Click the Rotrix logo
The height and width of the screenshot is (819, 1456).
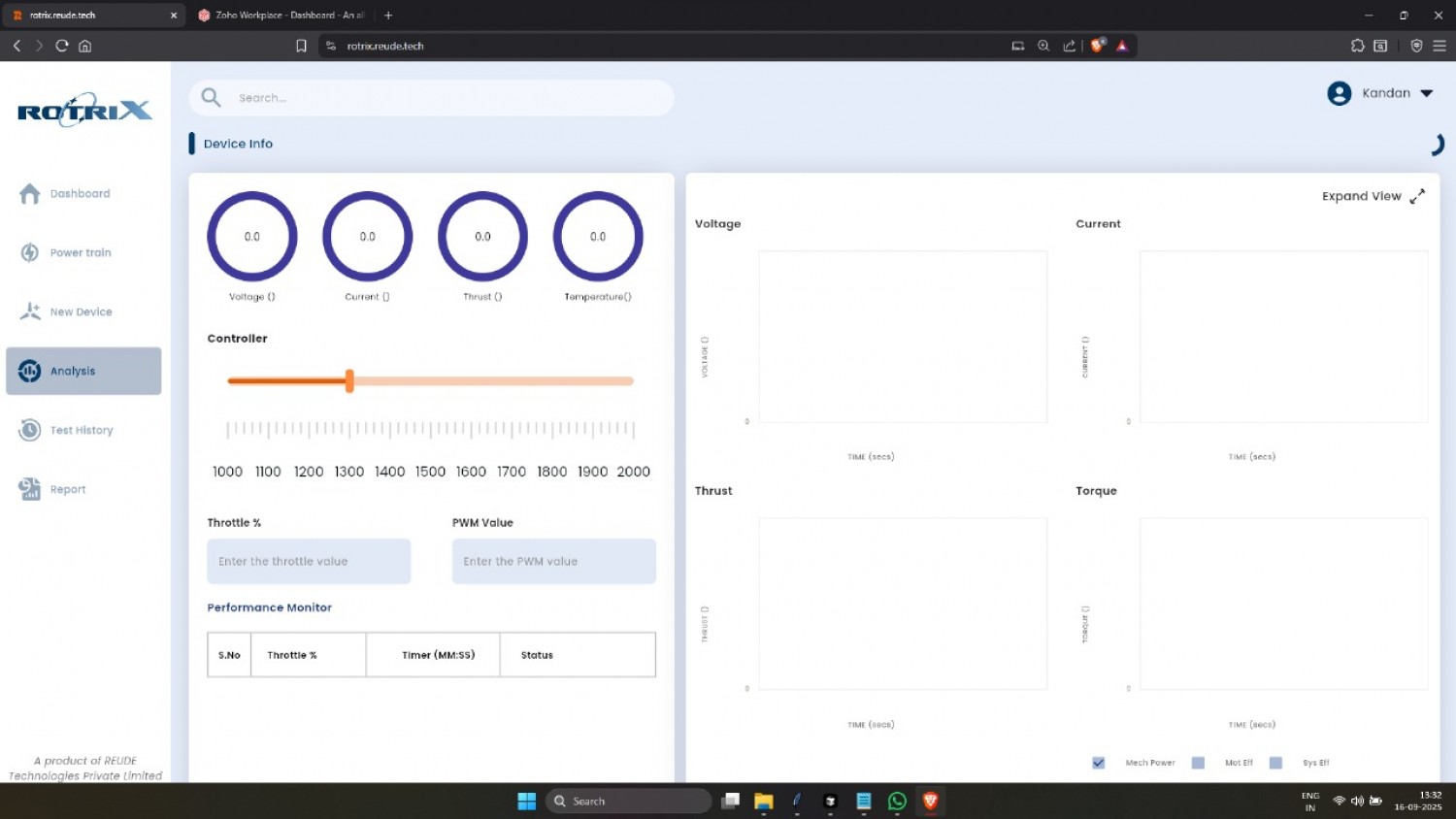[x=85, y=111]
